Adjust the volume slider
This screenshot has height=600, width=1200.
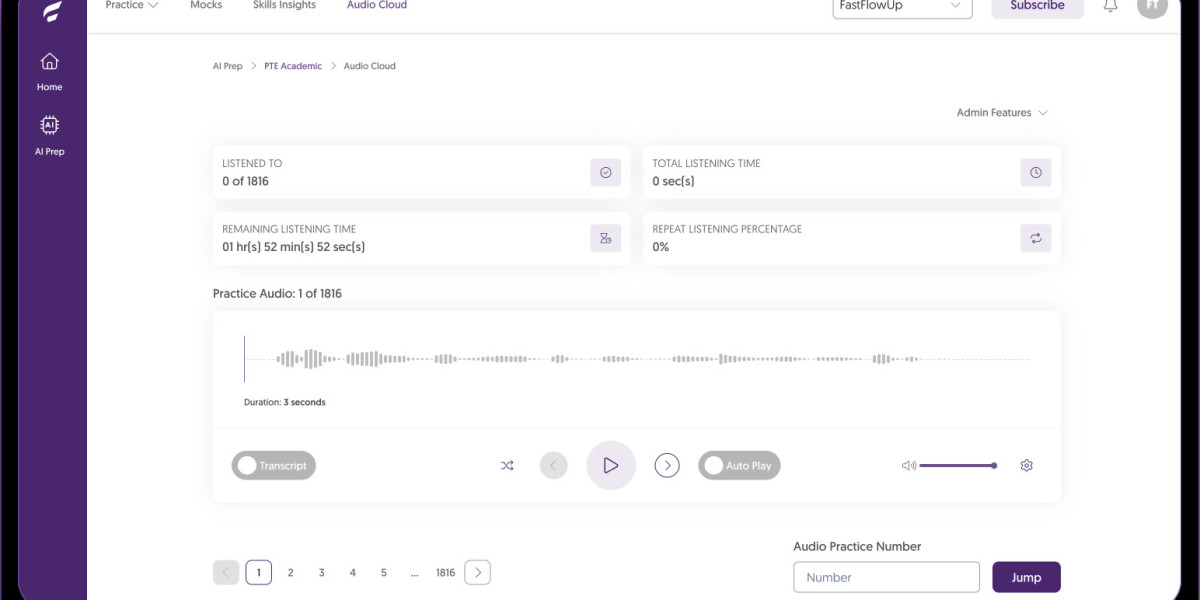[957, 466]
